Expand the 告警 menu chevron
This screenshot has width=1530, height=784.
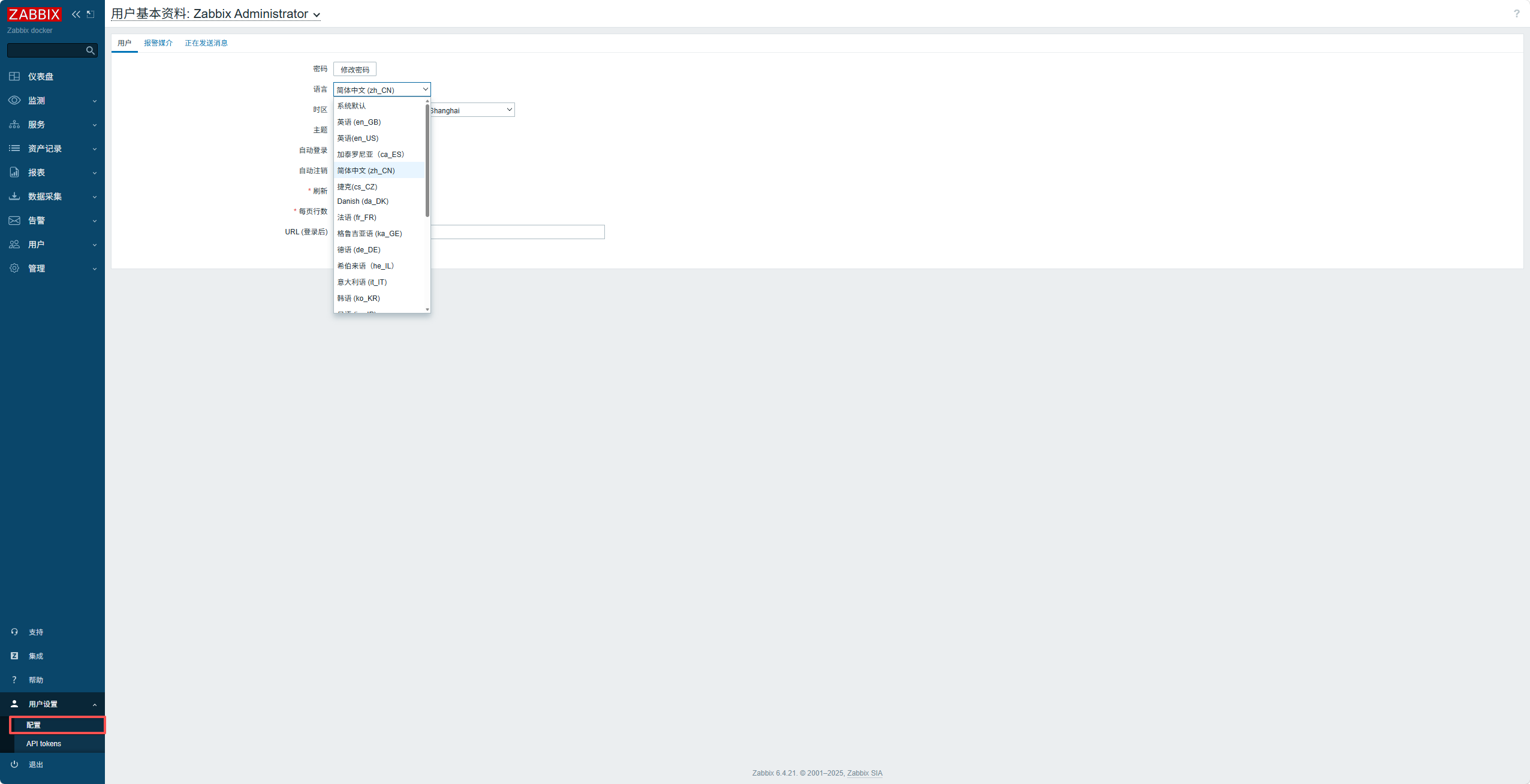pyautogui.click(x=95, y=221)
